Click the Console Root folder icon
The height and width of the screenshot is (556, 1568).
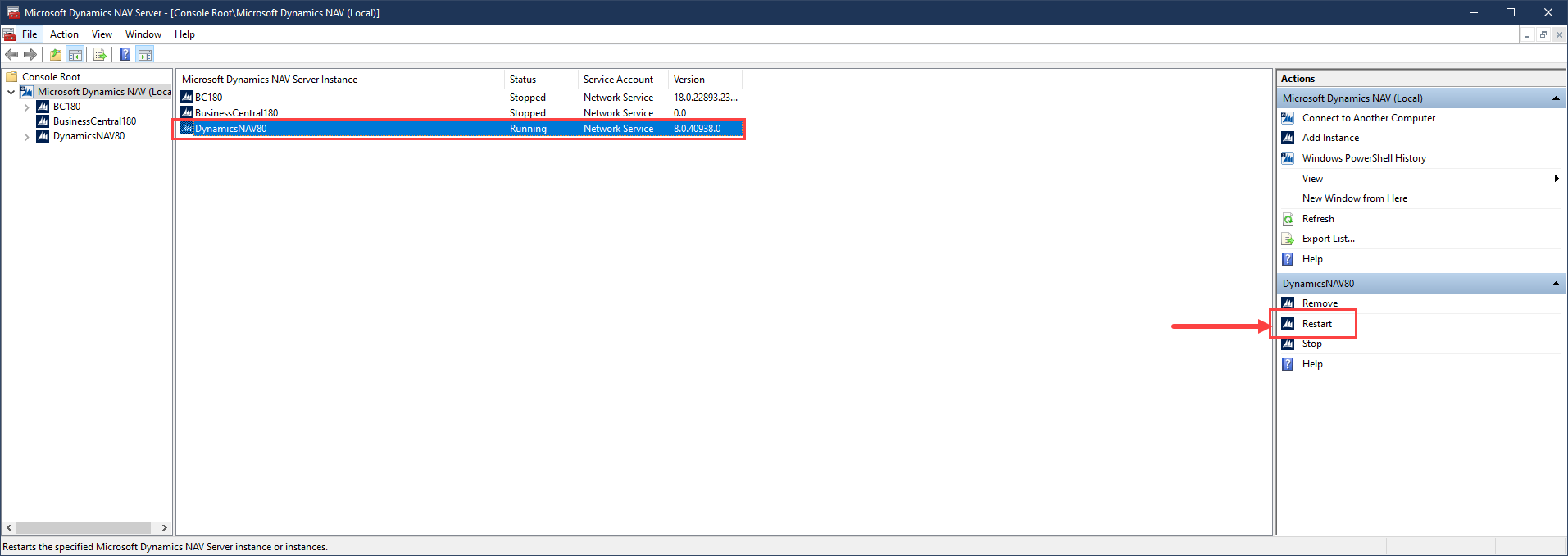(x=12, y=77)
